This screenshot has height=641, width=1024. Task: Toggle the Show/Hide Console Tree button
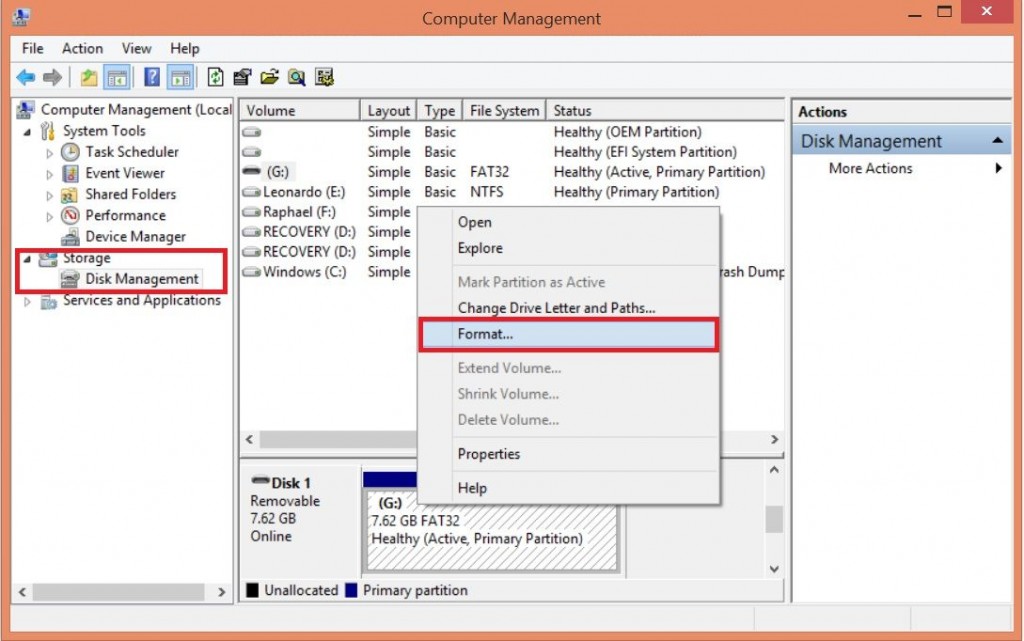click(x=118, y=77)
